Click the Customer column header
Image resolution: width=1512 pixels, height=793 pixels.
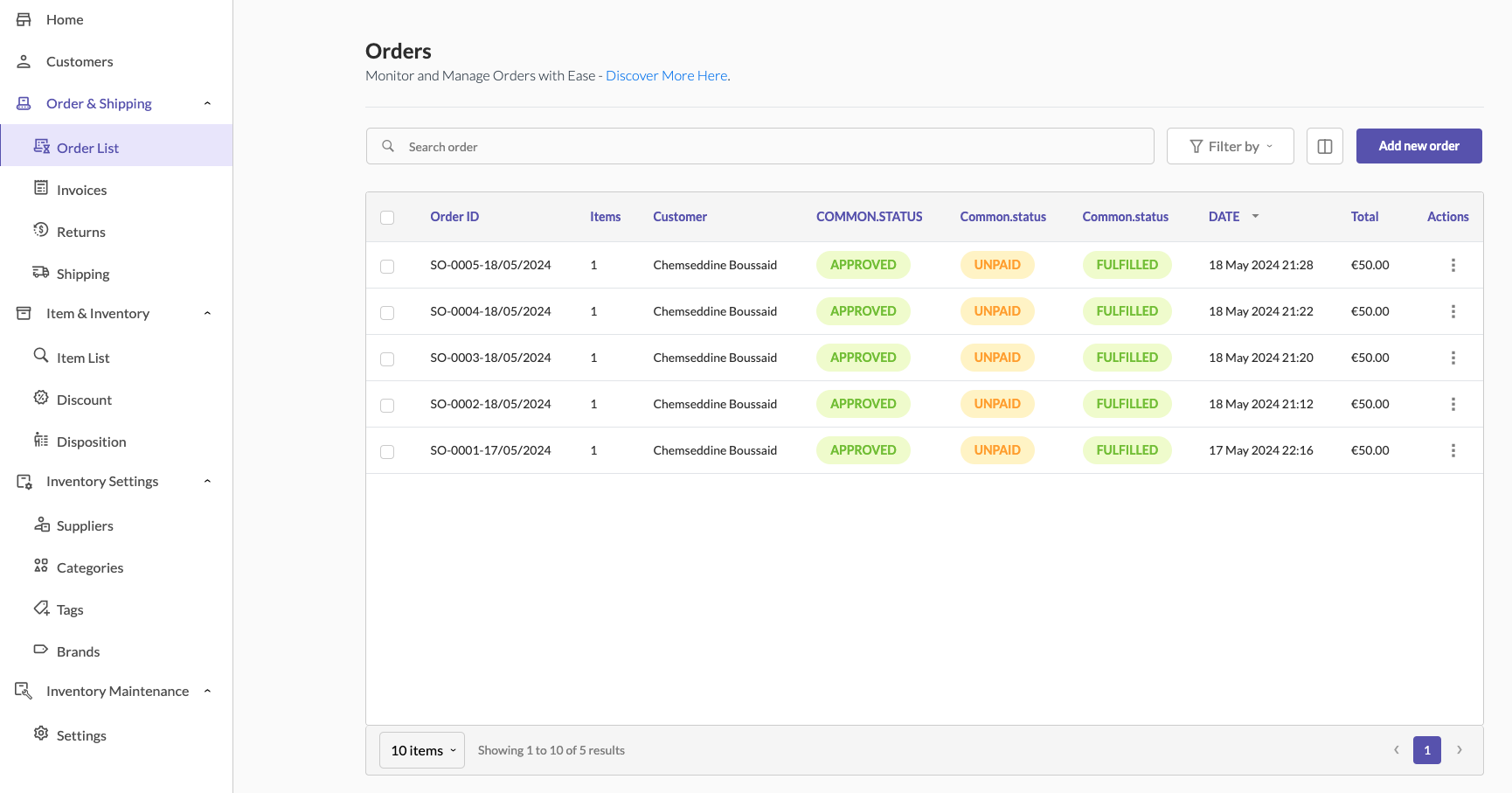tap(680, 217)
